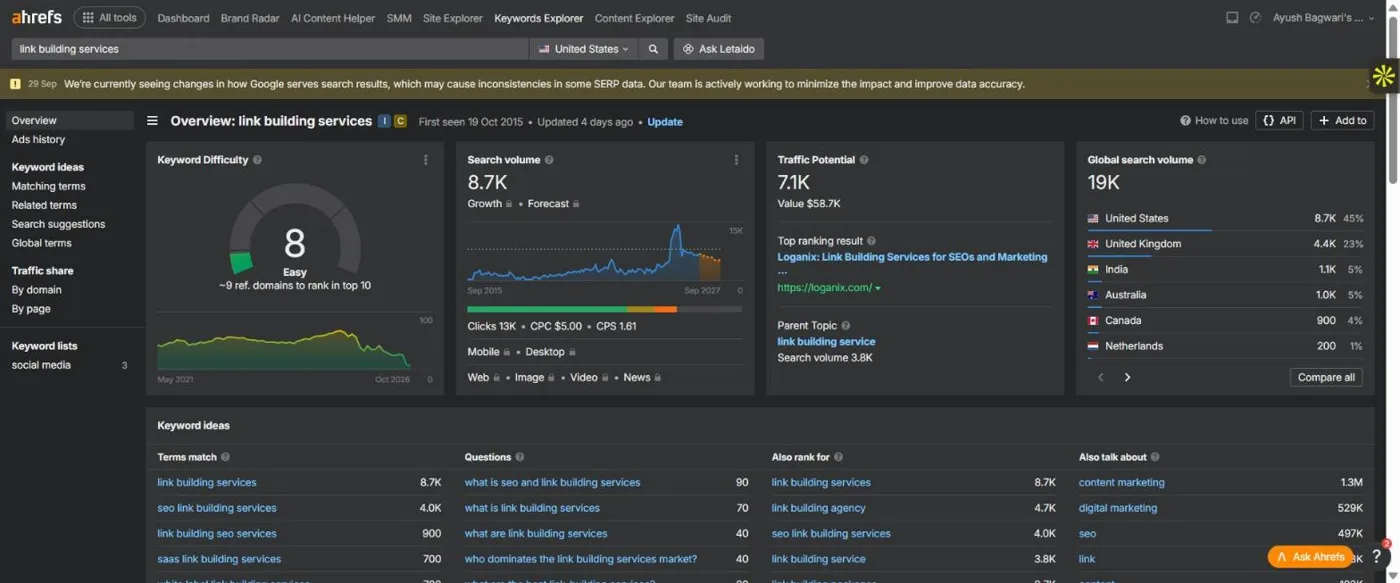
Task: Open Matching terms in sidebar
Action: pos(48,186)
